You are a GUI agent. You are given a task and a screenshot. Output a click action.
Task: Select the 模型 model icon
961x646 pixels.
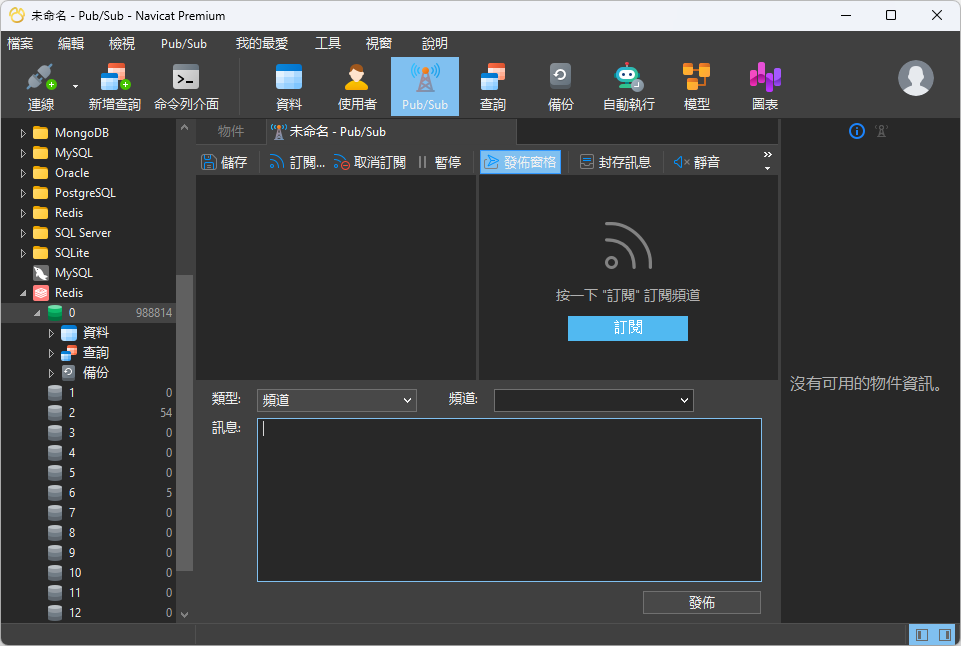click(x=696, y=86)
